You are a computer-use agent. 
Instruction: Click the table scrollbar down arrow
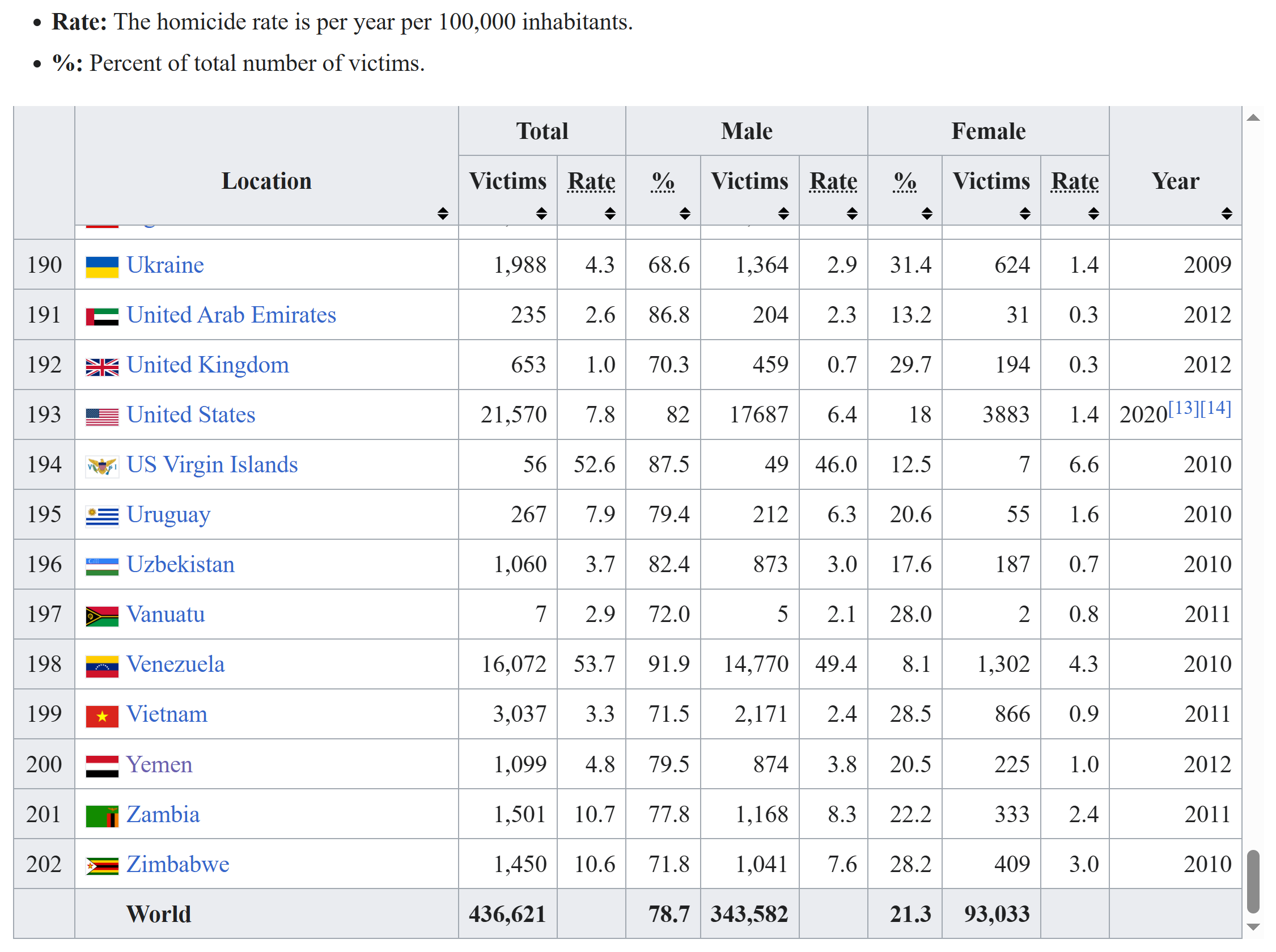pos(1253,926)
